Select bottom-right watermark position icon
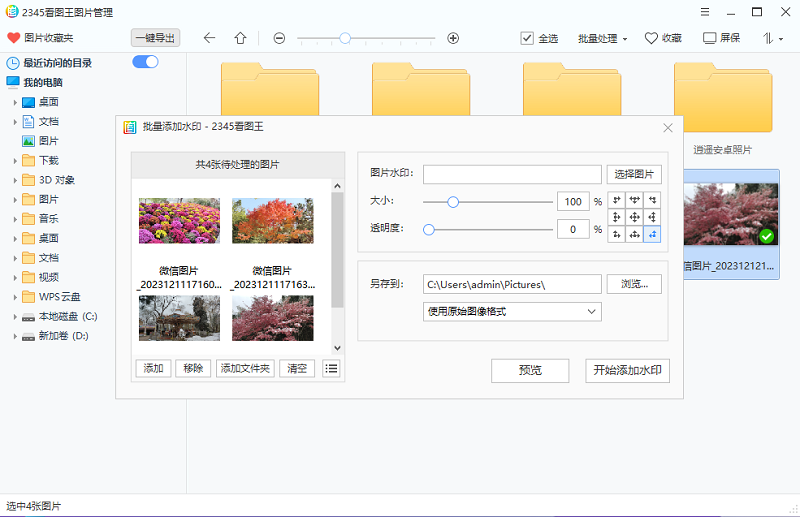The image size is (800, 517). coord(653,234)
